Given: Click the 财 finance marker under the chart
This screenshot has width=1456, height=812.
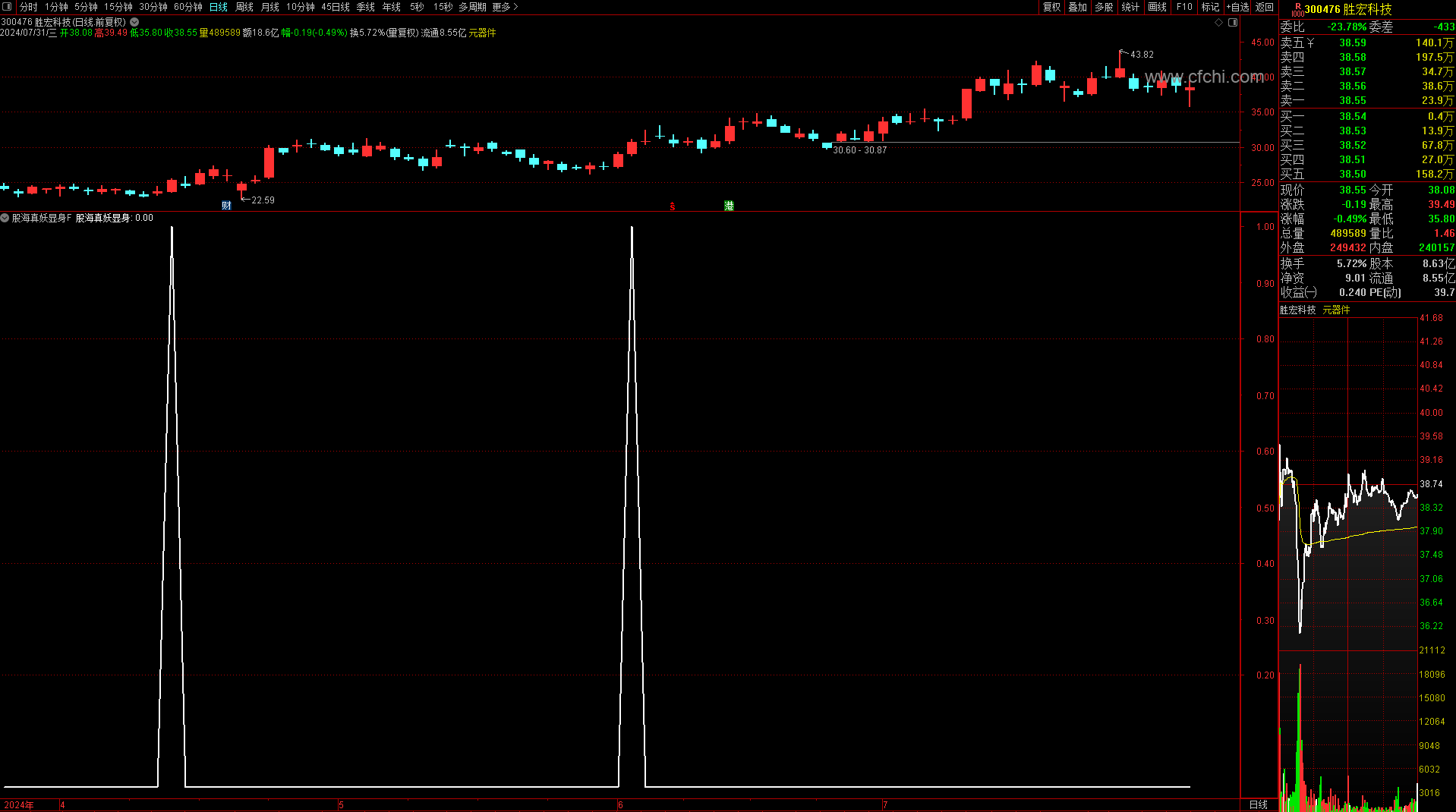Looking at the screenshot, I should pos(226,206).
